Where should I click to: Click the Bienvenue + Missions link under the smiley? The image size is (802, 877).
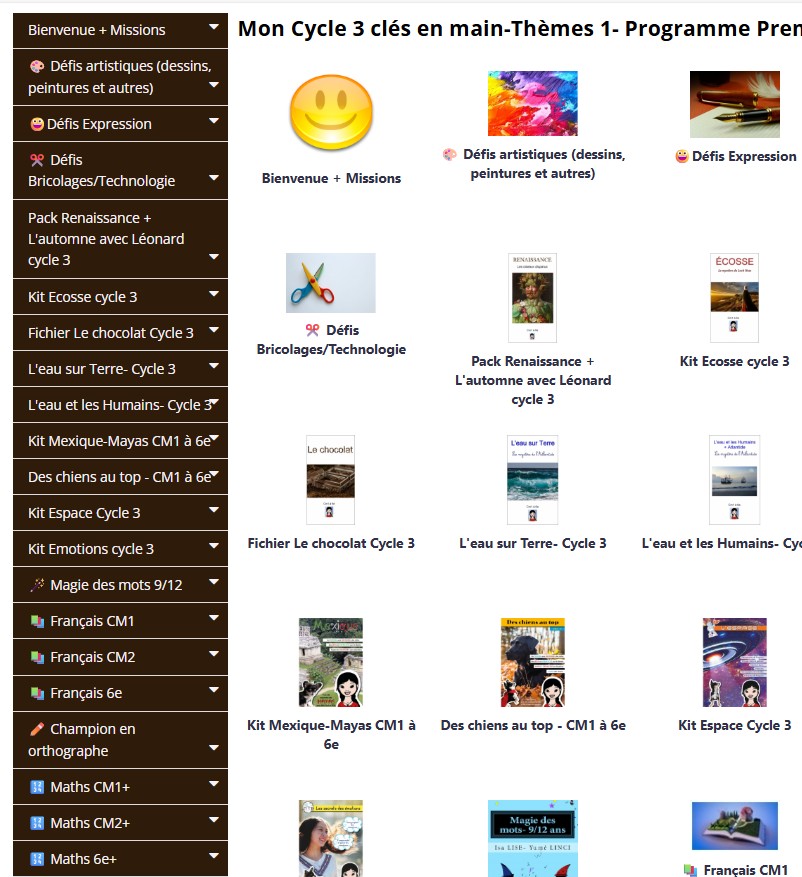(331, 178)
